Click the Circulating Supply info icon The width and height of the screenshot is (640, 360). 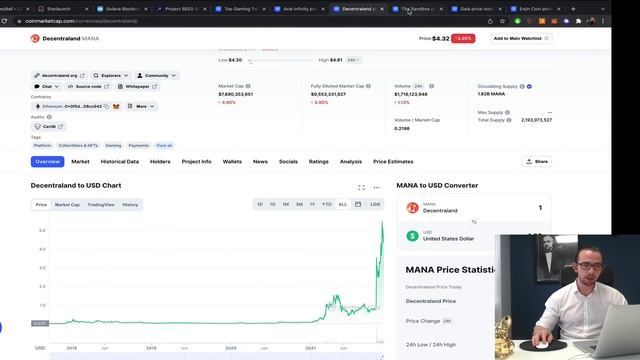click(522, 87)
